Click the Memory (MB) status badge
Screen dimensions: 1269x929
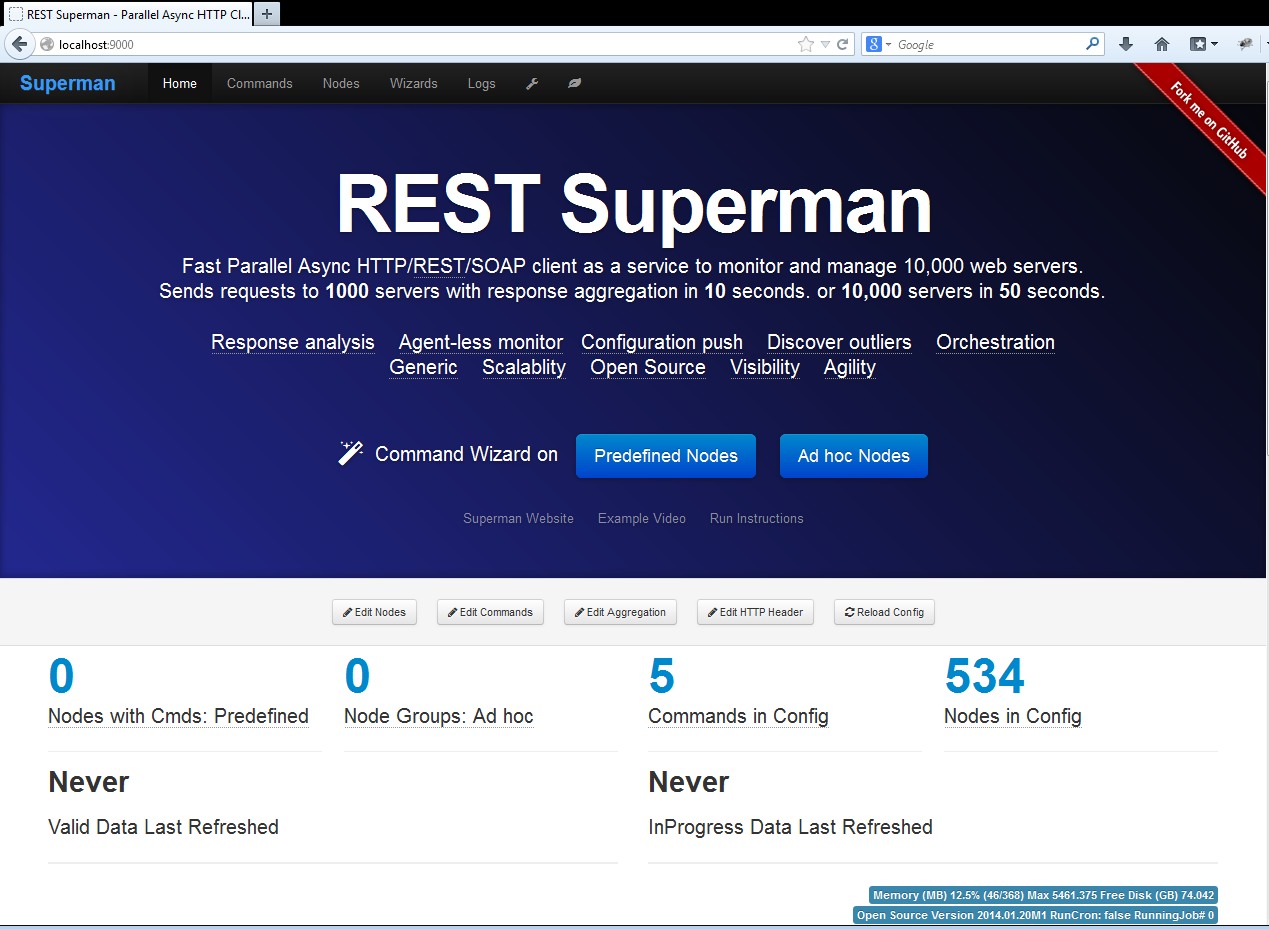[1043, 895]
